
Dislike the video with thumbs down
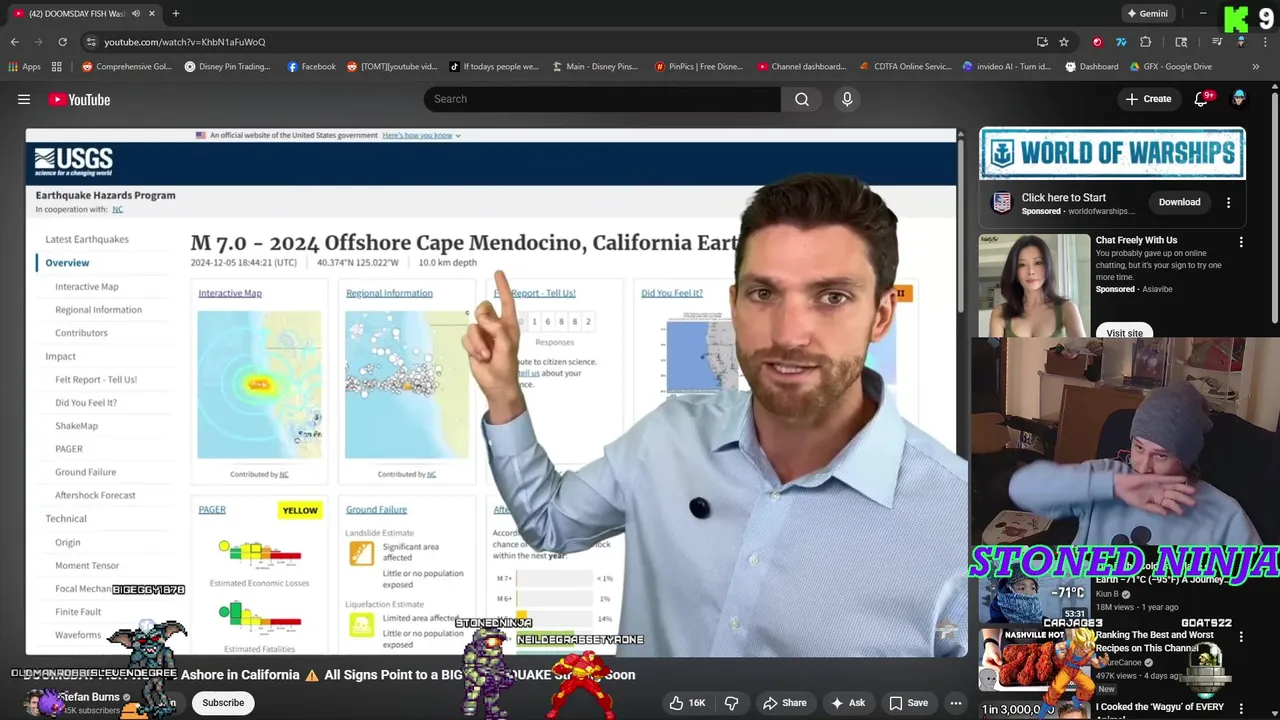731,703
